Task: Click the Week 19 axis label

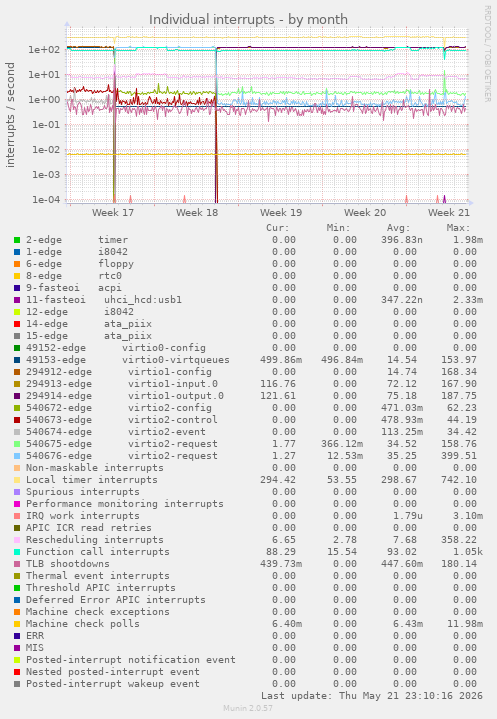Action: [x=281, y=212]
